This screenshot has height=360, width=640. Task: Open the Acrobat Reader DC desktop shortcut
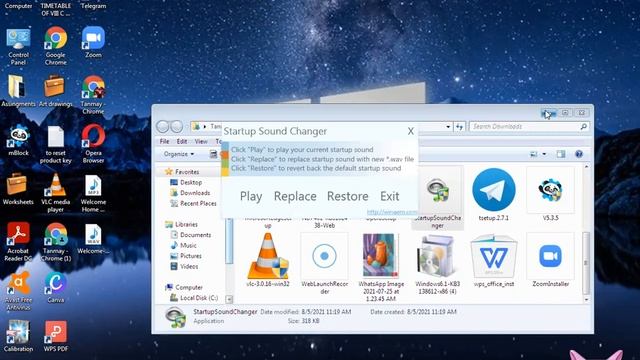coord(18,242)
